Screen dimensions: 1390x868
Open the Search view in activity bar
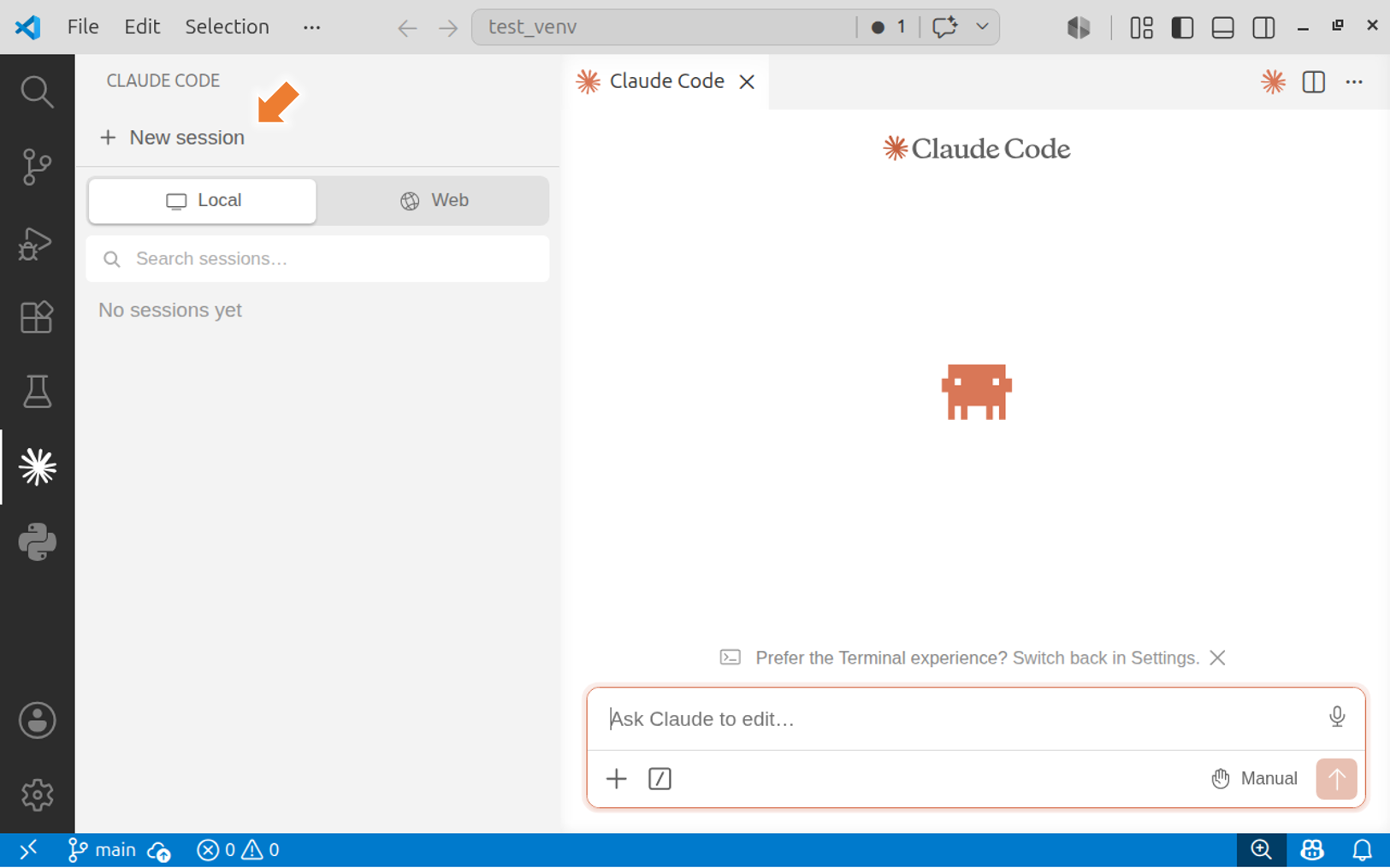pyautogui.click(x=37, y=92)
